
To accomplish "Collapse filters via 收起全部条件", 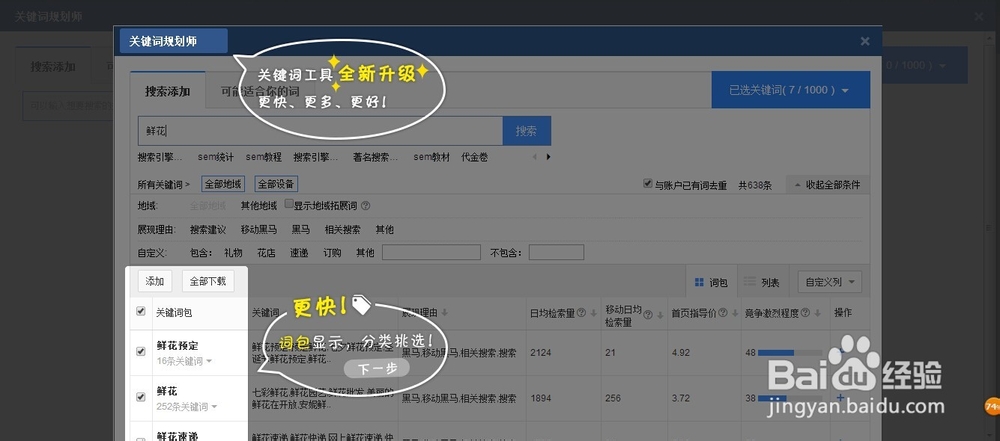I will click(x=827, y=185).
